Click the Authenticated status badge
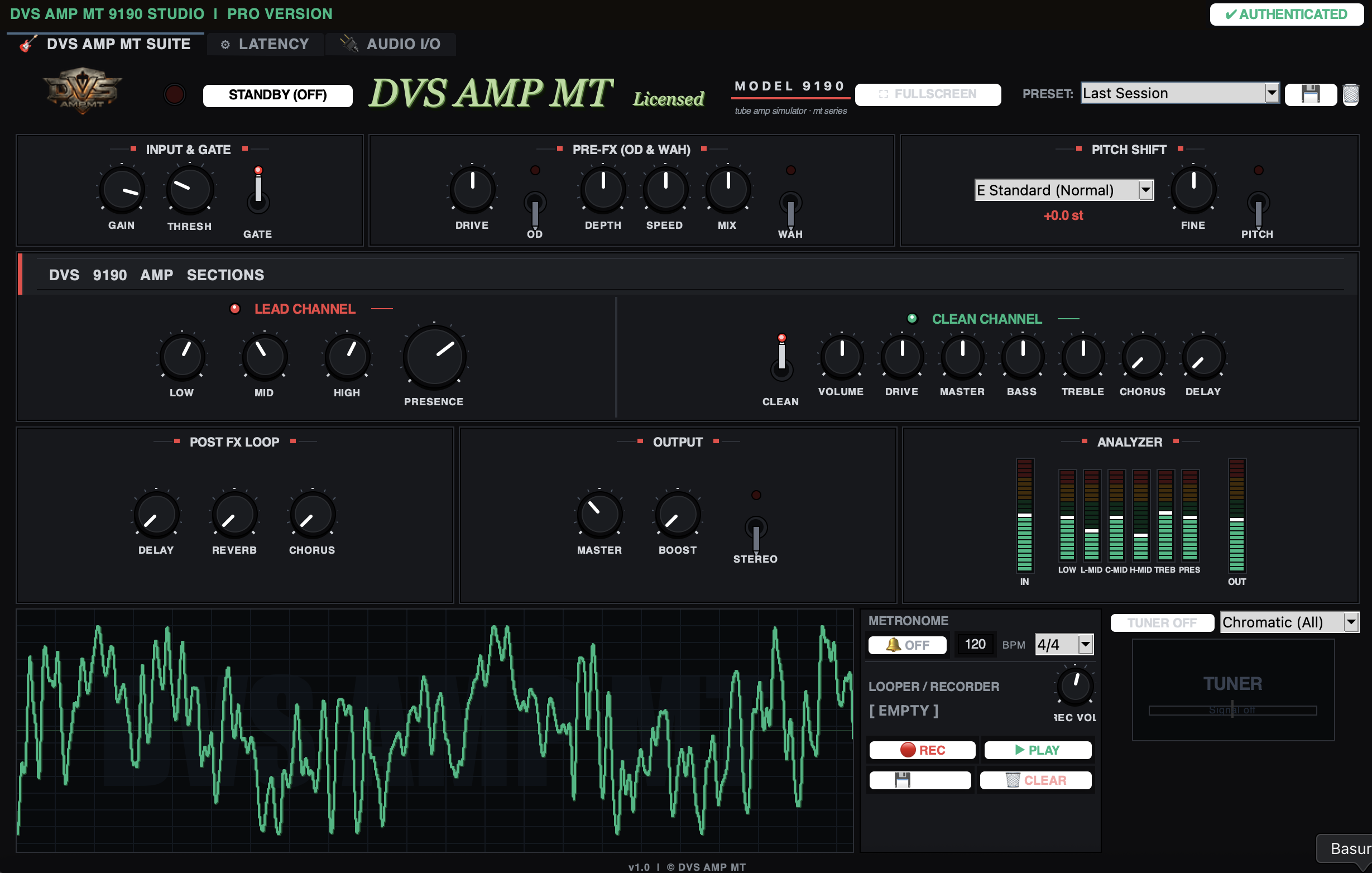 click(x=1287, y=15)
